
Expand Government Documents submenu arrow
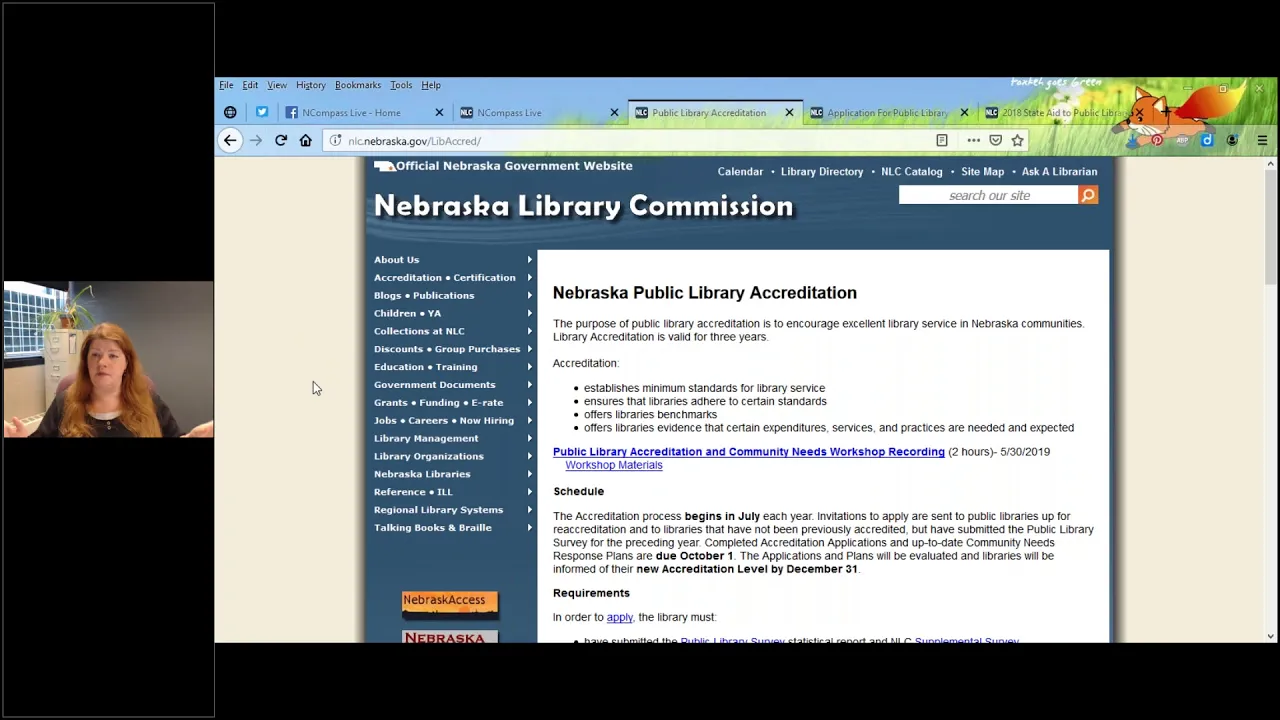point(530,385)
